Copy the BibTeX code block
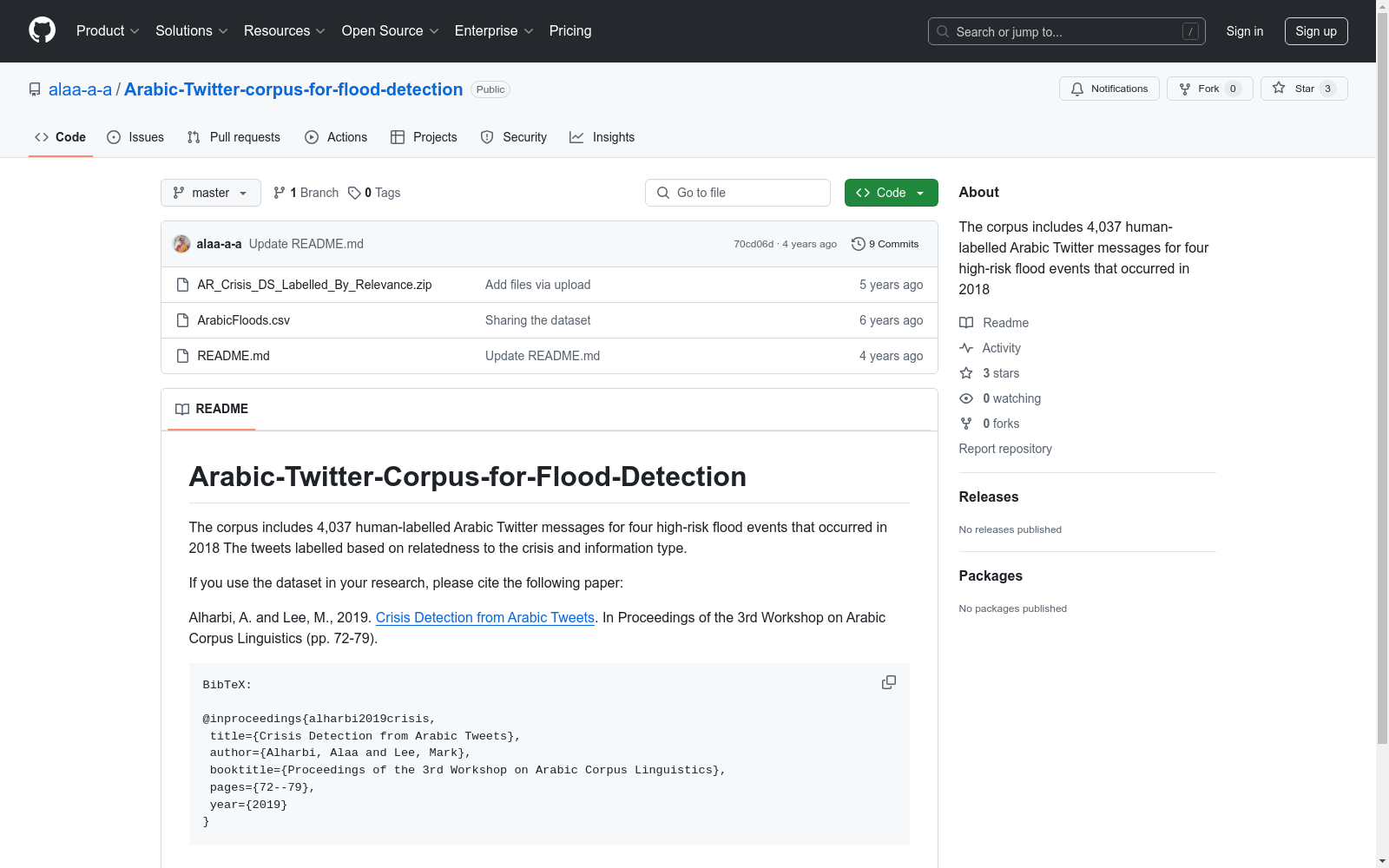Screen dimensions: 1389x868 (x=889, y=682)
